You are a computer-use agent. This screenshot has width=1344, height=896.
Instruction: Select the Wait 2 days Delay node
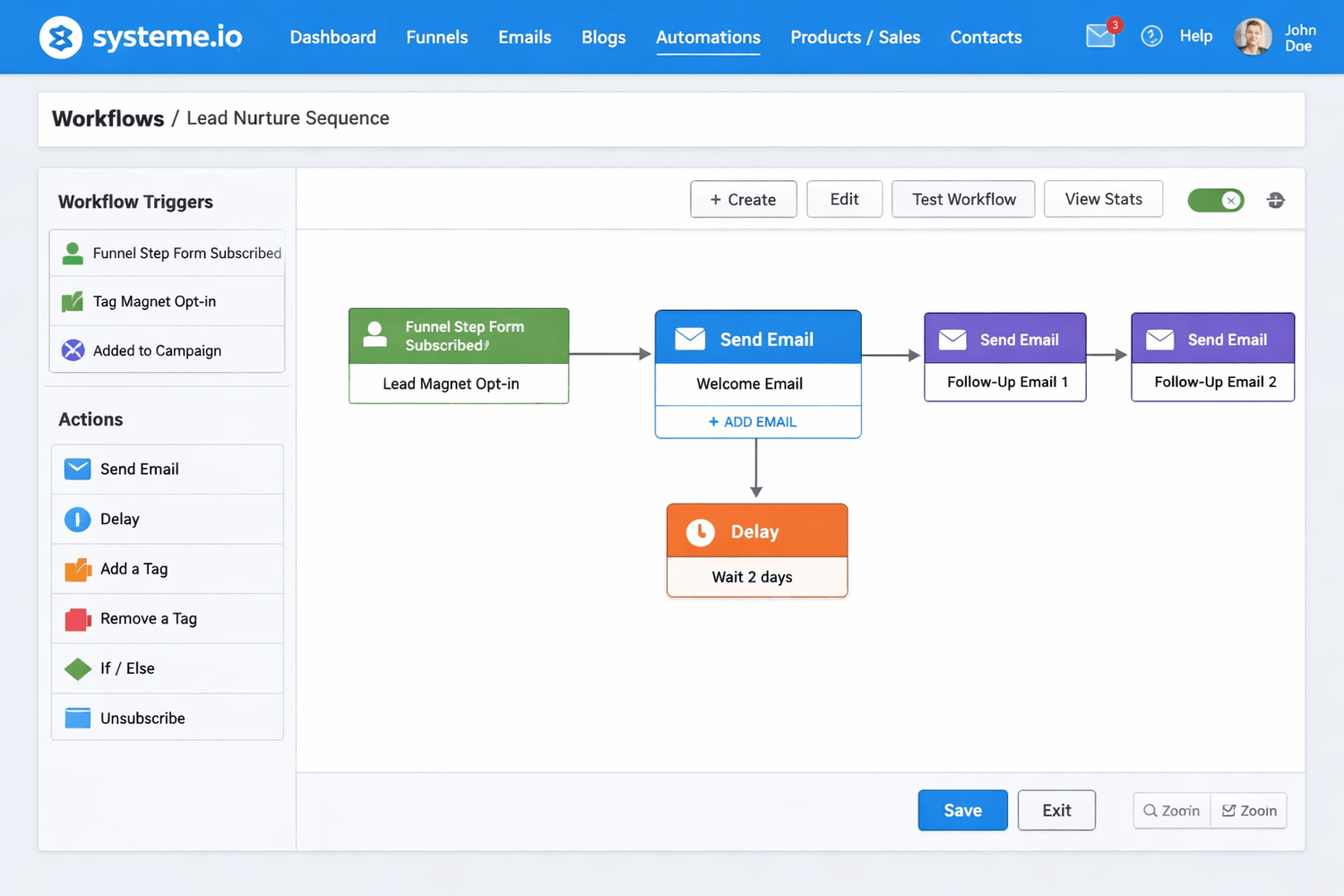(757, 550)
